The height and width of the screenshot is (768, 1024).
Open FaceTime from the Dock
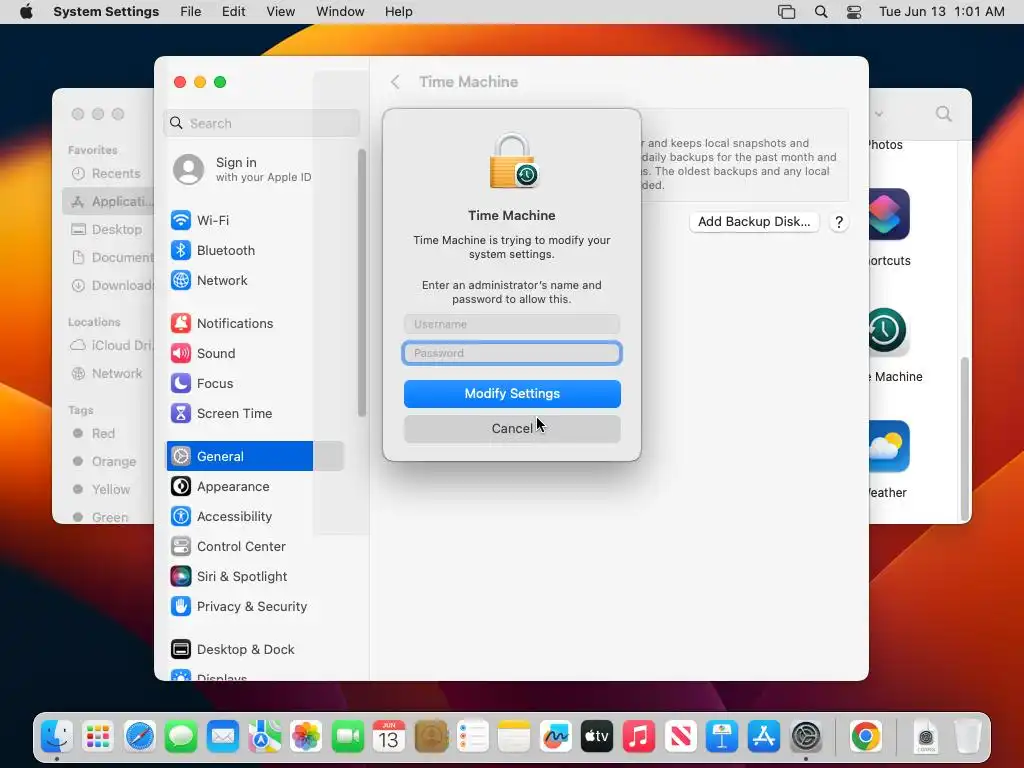click(x=347, y=737)
